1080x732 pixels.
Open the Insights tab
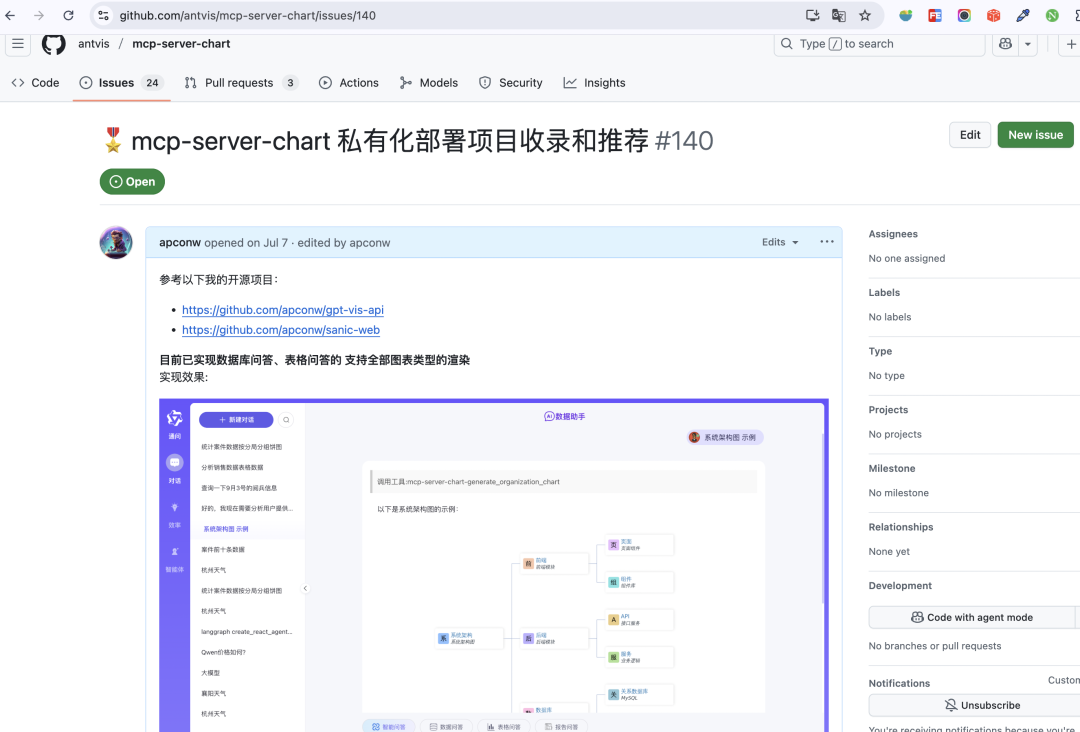[x=594, y=82]
